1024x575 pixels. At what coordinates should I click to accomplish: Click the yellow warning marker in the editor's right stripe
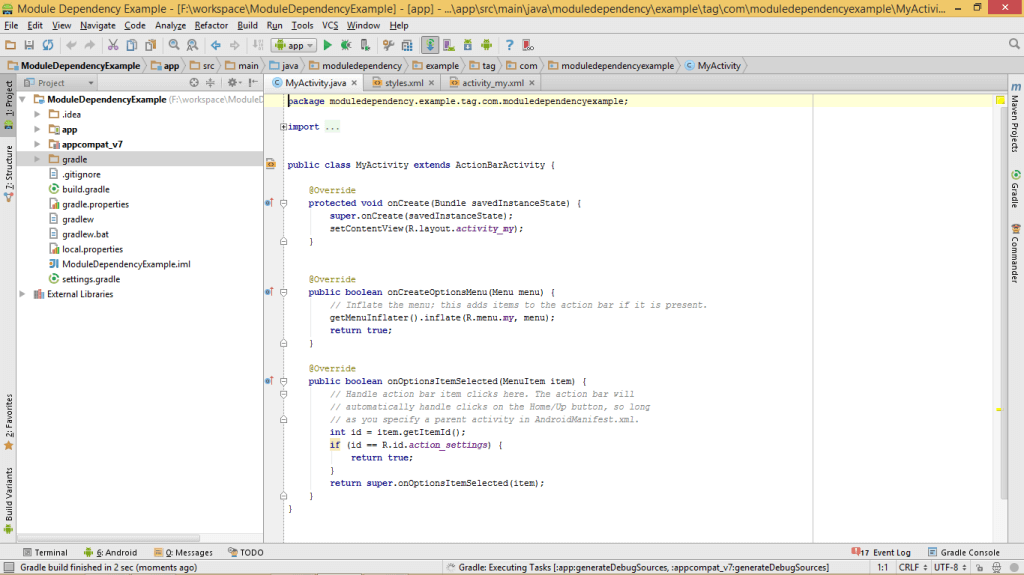point(999,409)
